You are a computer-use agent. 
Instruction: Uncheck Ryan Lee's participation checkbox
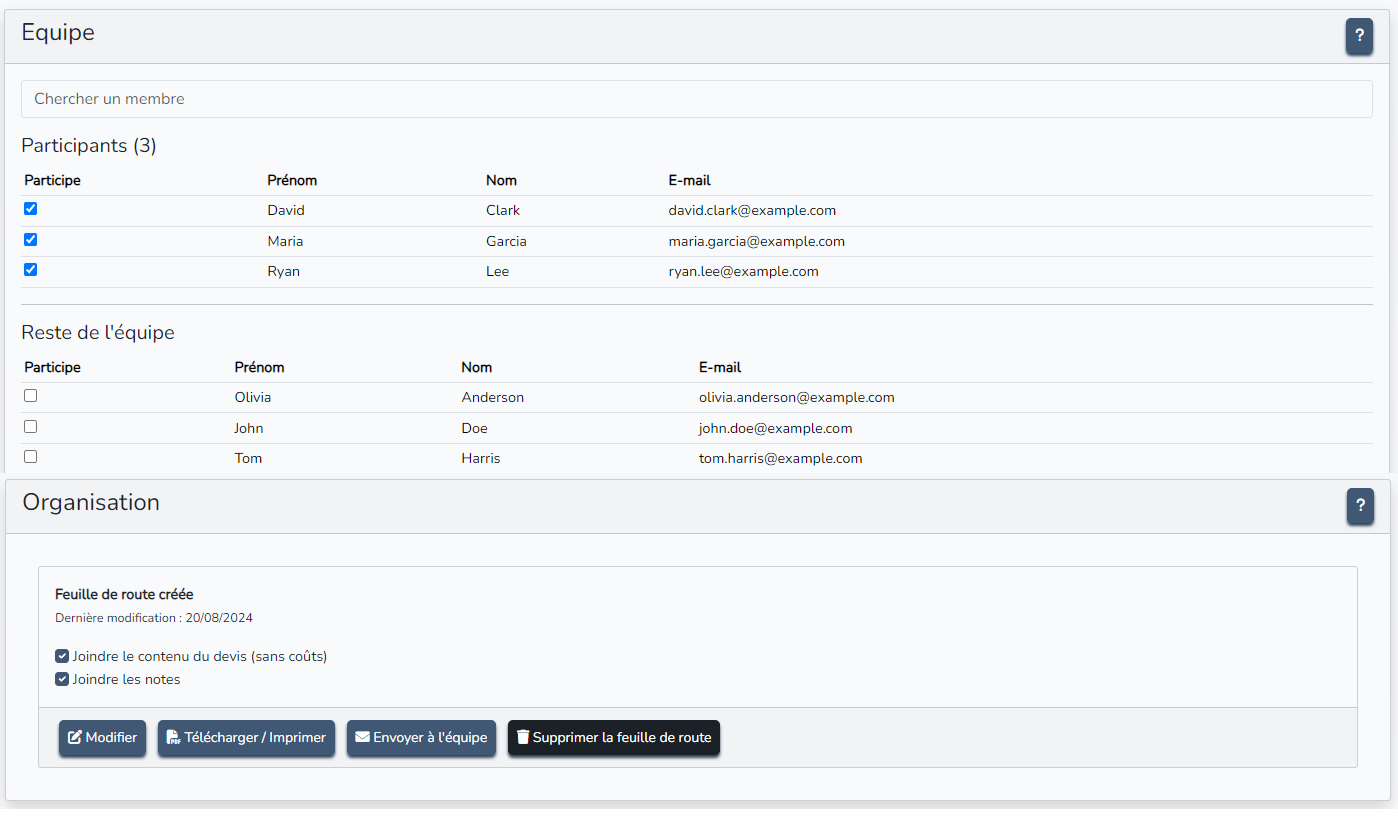pos(31,270)
